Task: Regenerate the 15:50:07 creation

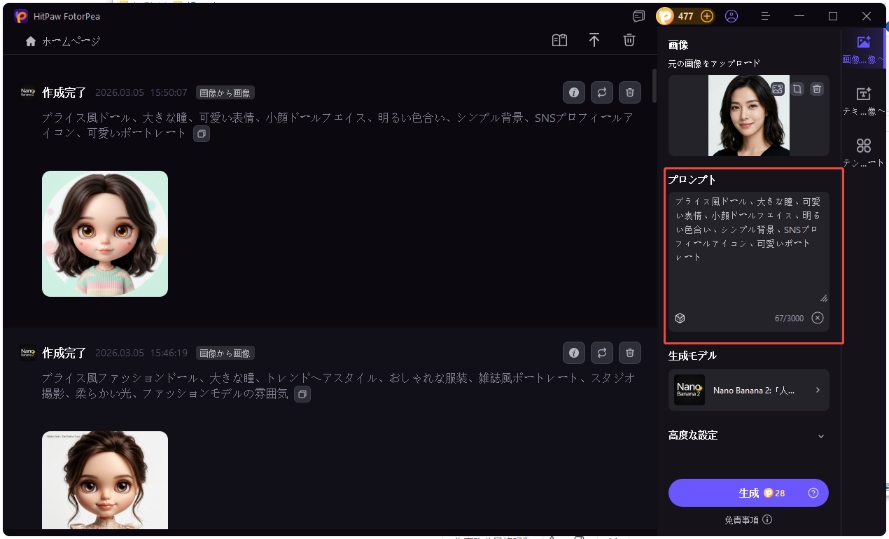Action: click(602, 92)
